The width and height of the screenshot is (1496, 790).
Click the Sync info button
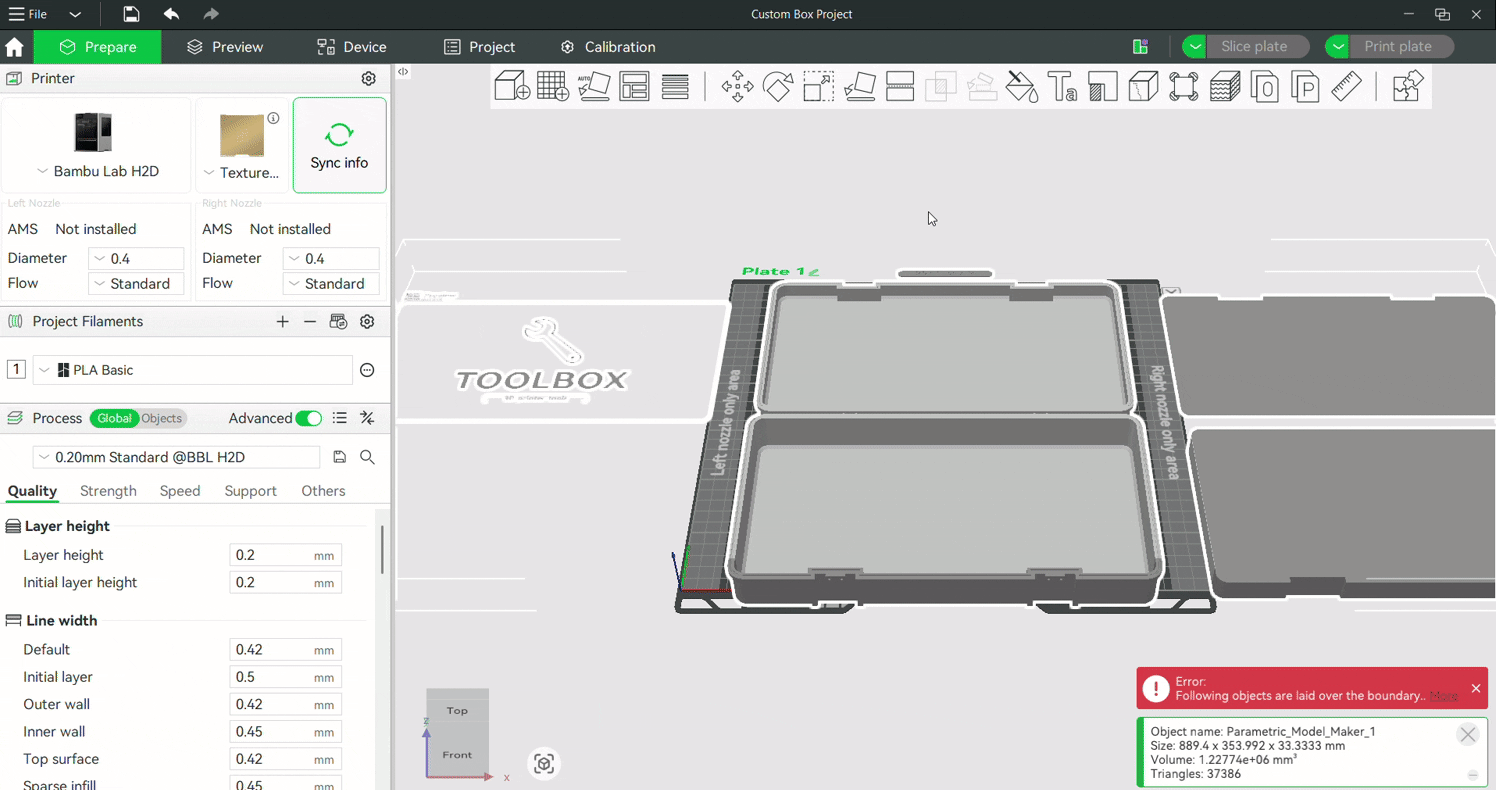coord(339,146)
